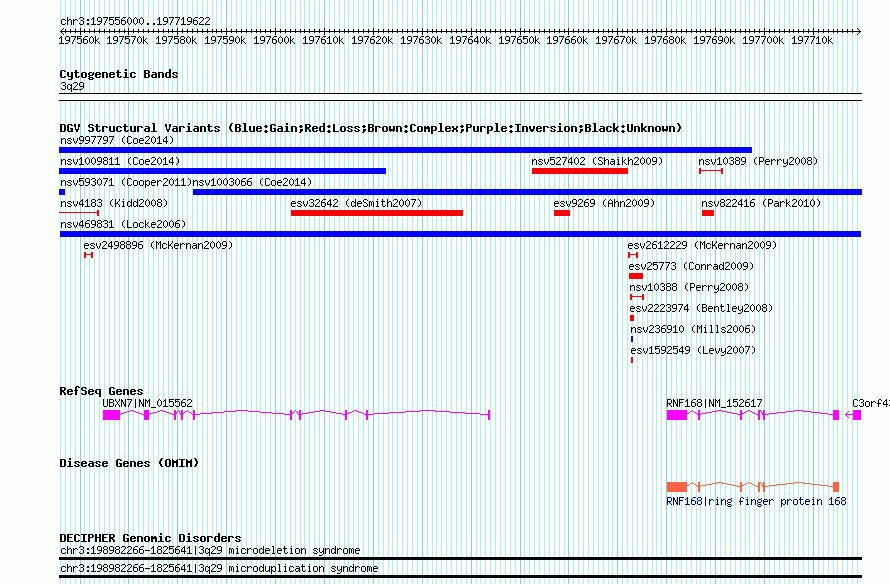Select the nsv593071 (Cooper2011) small blue block
The width and height of the screenshot is (890, 584).
[x=62, y=192]
